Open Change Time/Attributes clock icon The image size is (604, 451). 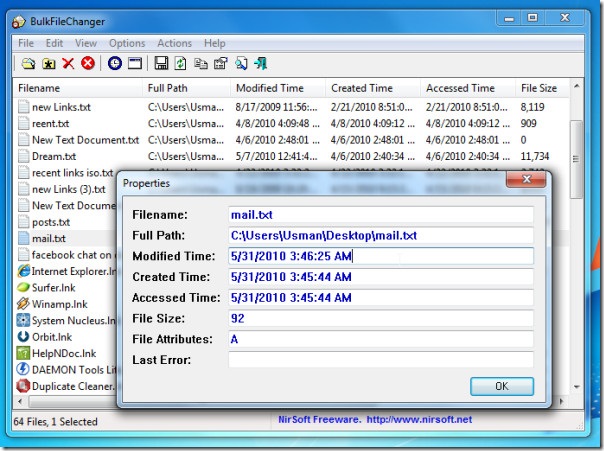115,64
